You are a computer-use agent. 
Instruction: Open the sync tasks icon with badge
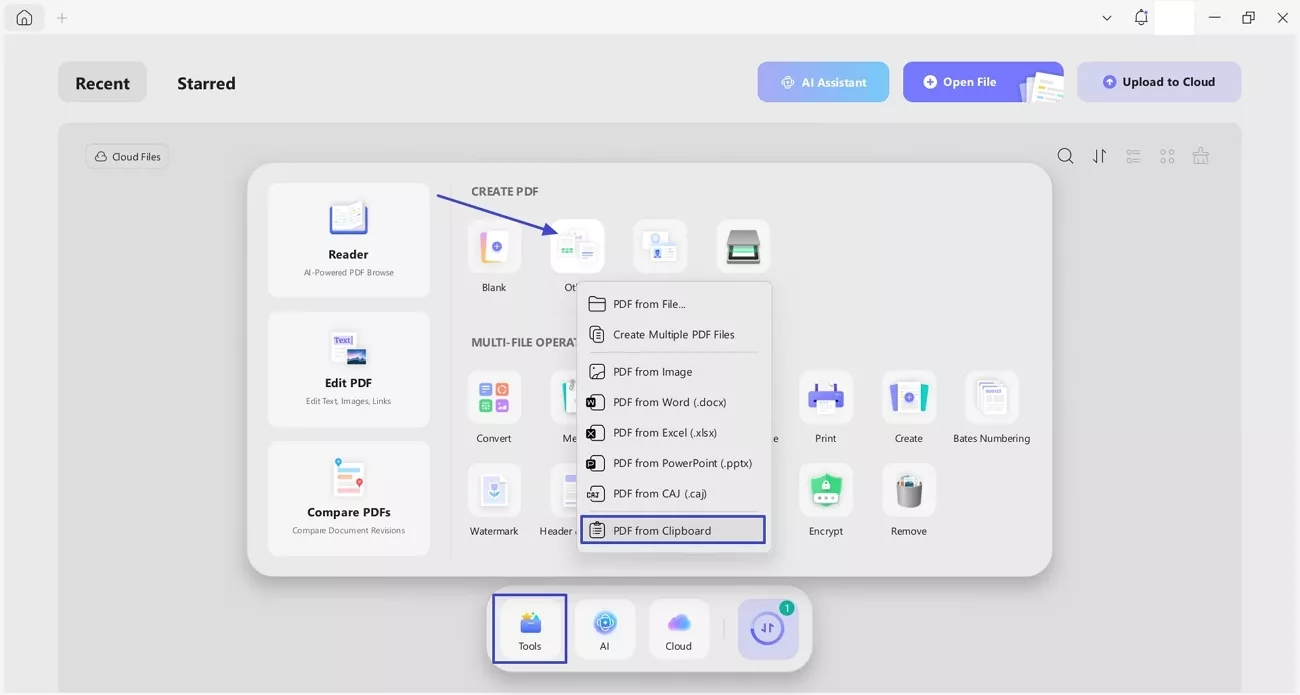coord(768,629)
